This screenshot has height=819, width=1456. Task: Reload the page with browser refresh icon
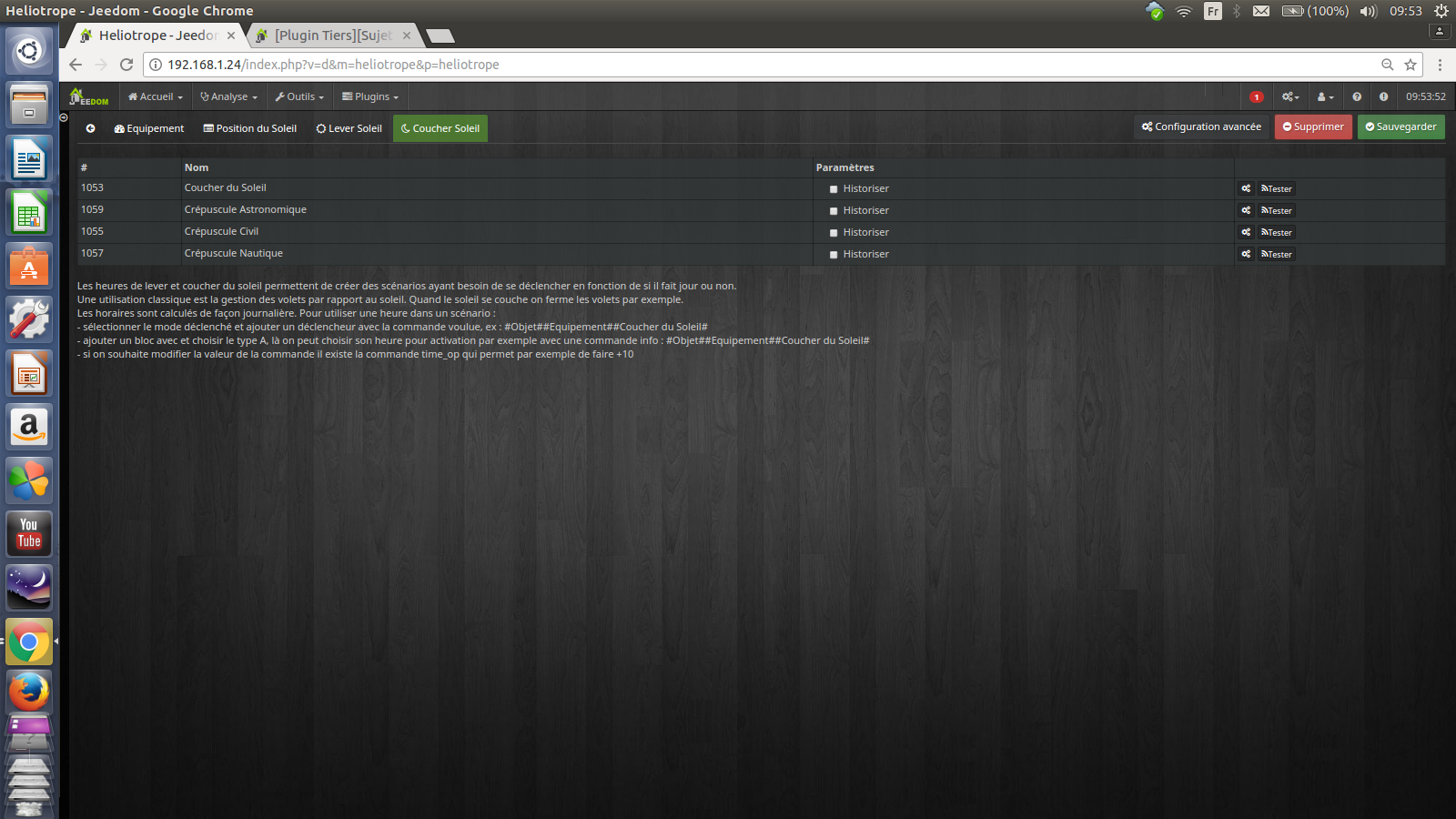[x=126, y=65]
